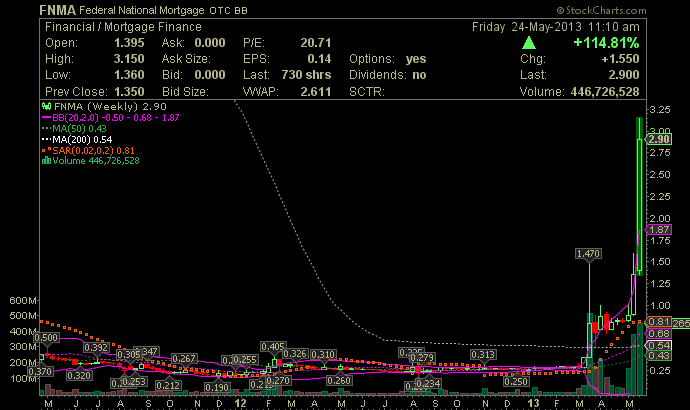
Task: Select the FNMA ticker symbol in title
Action: (57, 10)
